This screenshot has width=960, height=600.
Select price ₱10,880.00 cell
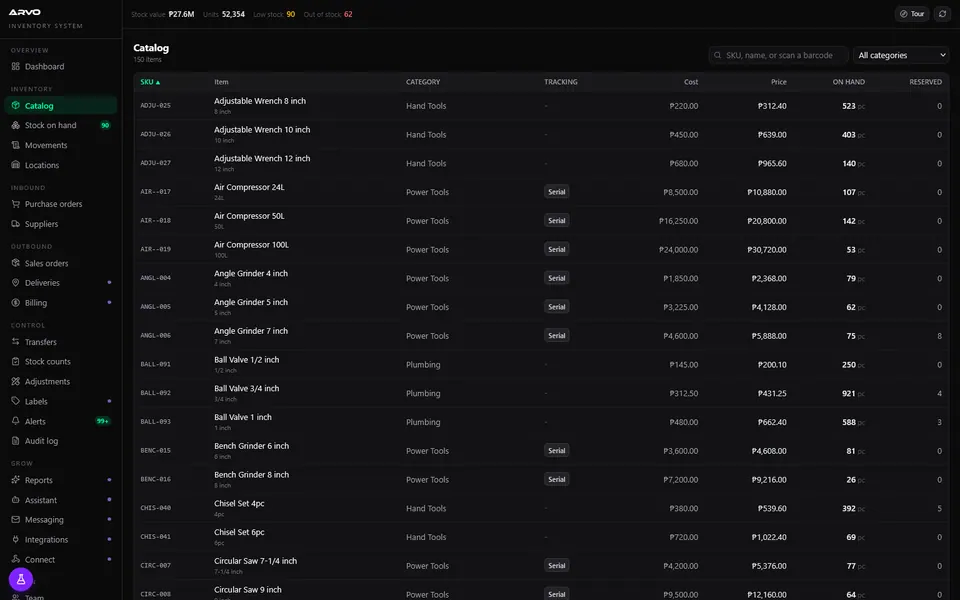coord(767,192)
